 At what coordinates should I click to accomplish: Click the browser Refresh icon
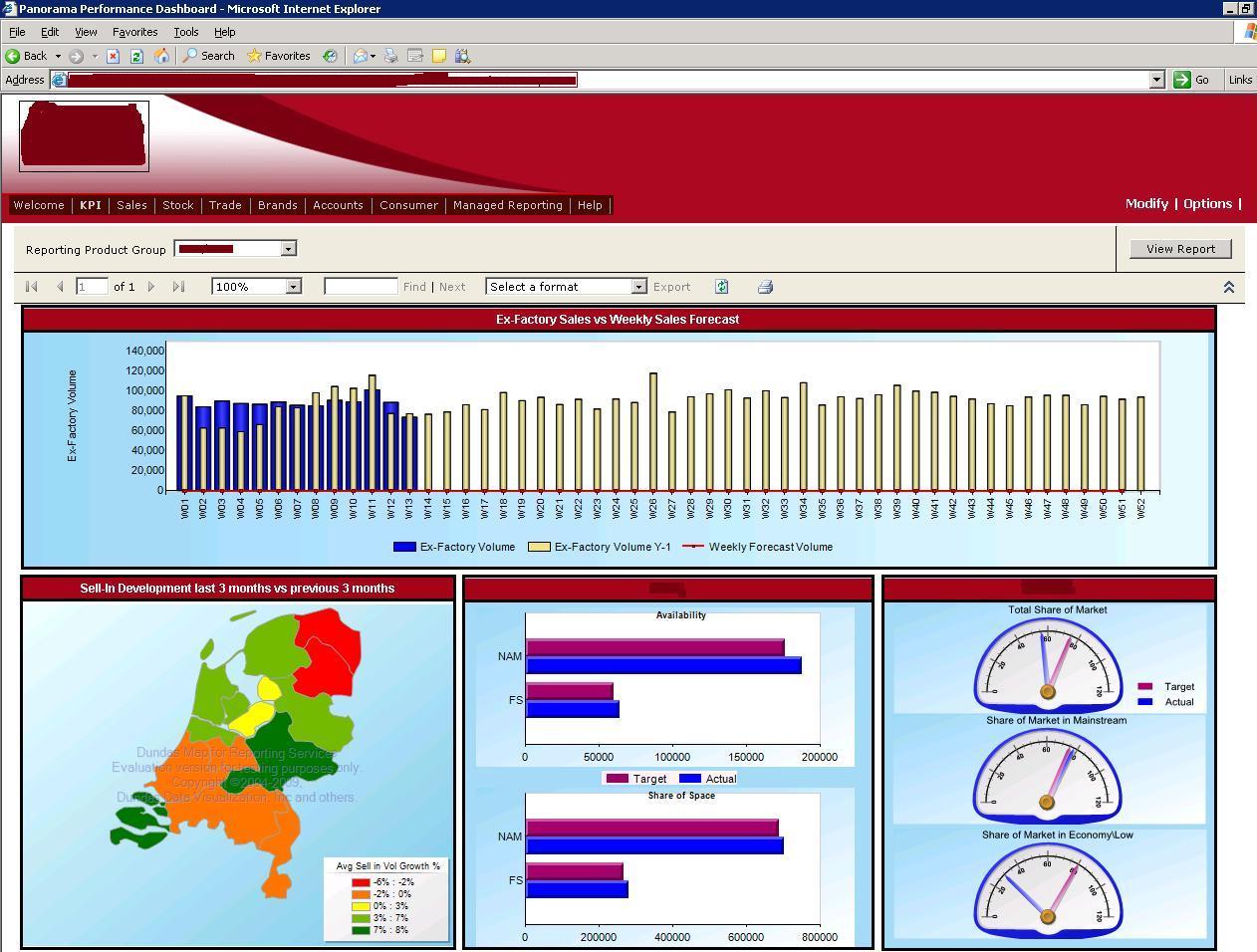click(x=136, y=56)
